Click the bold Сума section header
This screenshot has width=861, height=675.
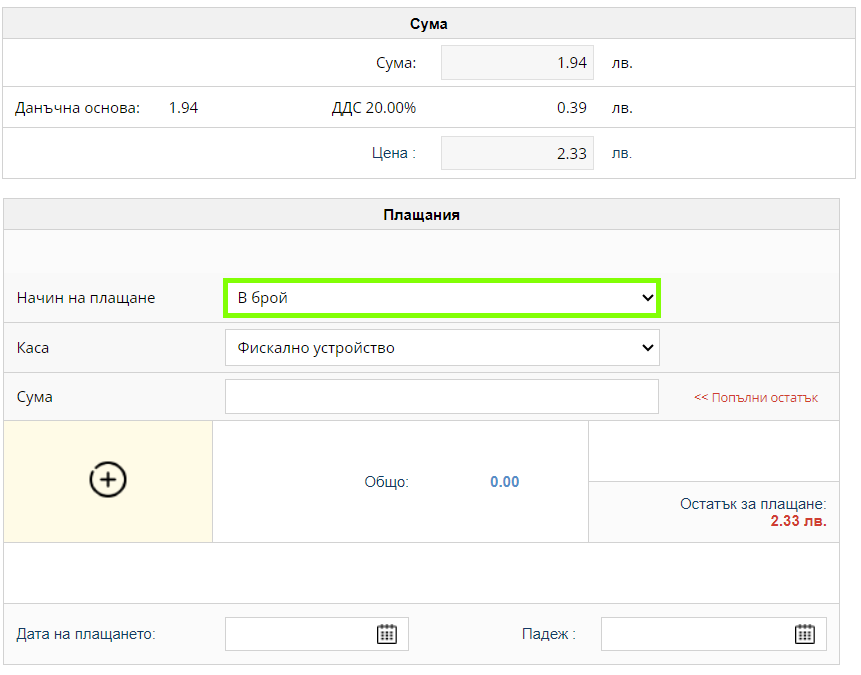pyautogui.click(x=428, y=24)
